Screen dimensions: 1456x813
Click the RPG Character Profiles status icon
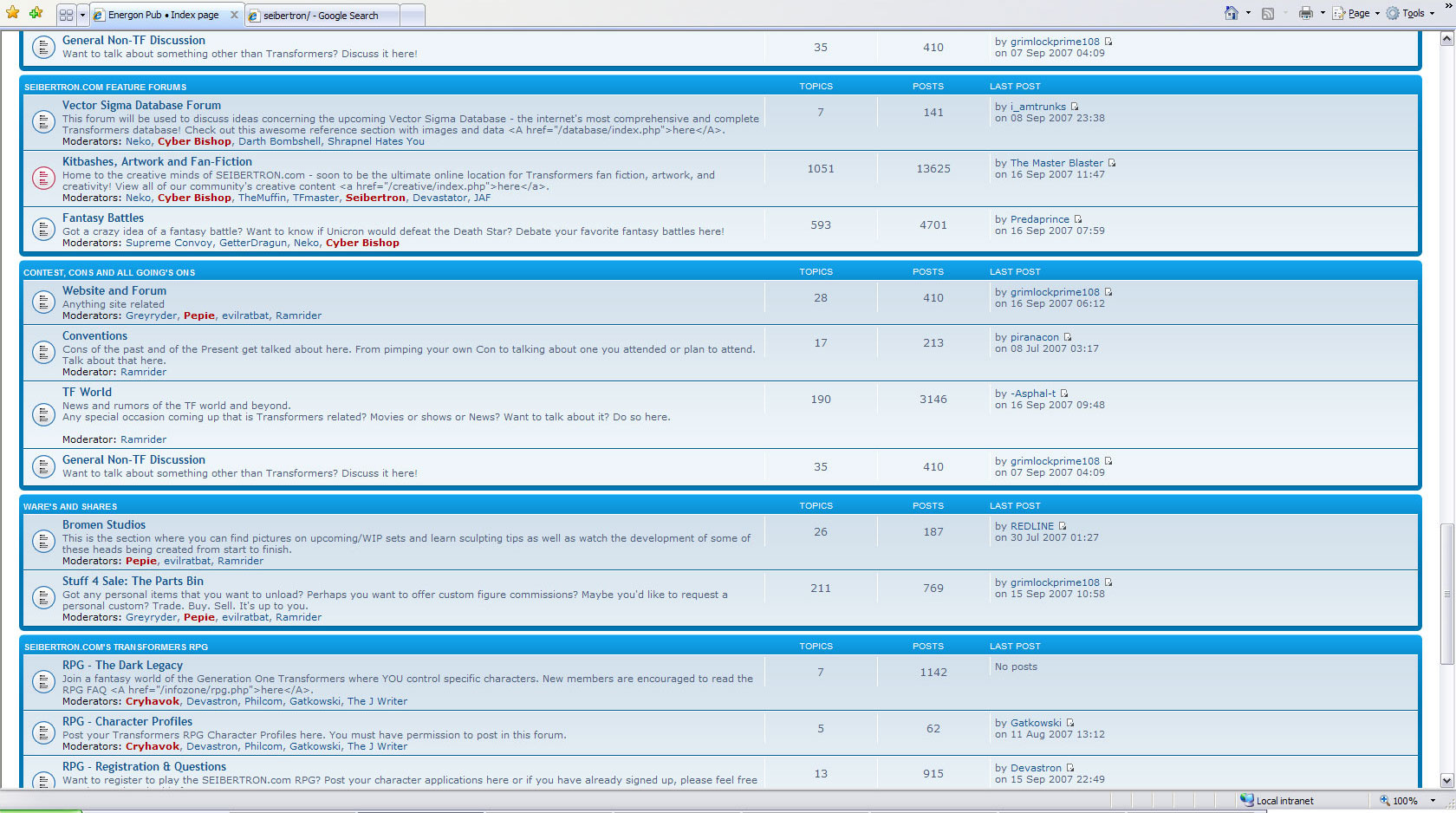point(43,732)
